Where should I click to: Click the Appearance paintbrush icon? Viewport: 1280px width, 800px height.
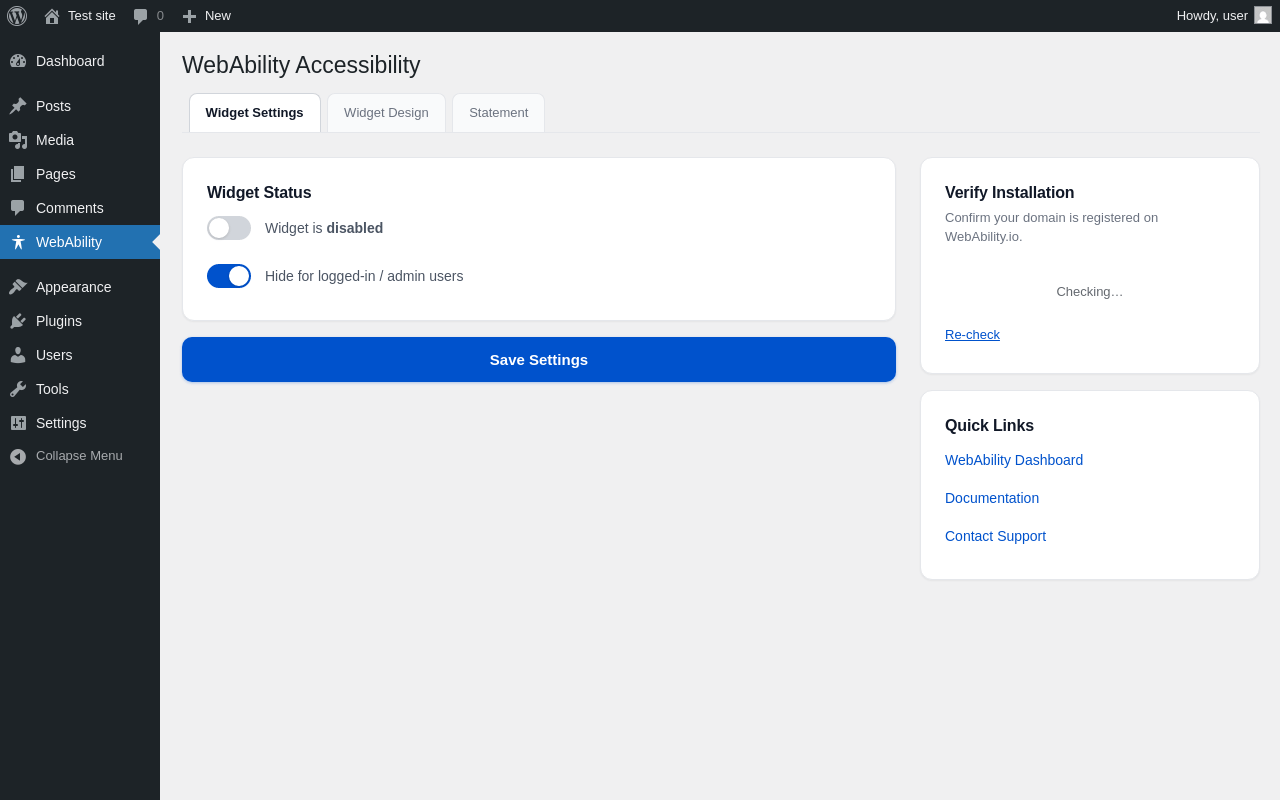(18, 287)
